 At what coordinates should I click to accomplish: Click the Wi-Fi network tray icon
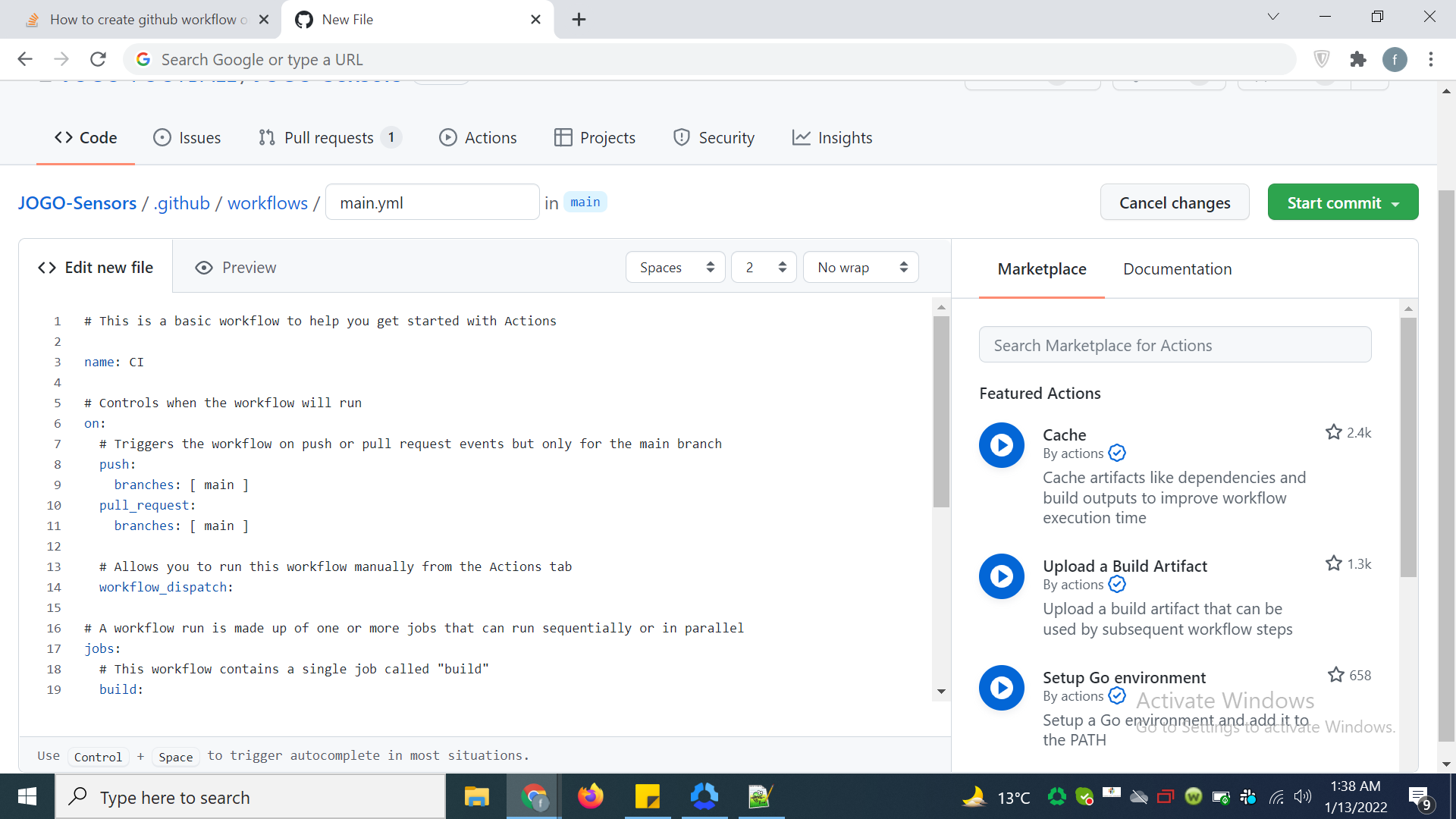(x=1276, y=796)
